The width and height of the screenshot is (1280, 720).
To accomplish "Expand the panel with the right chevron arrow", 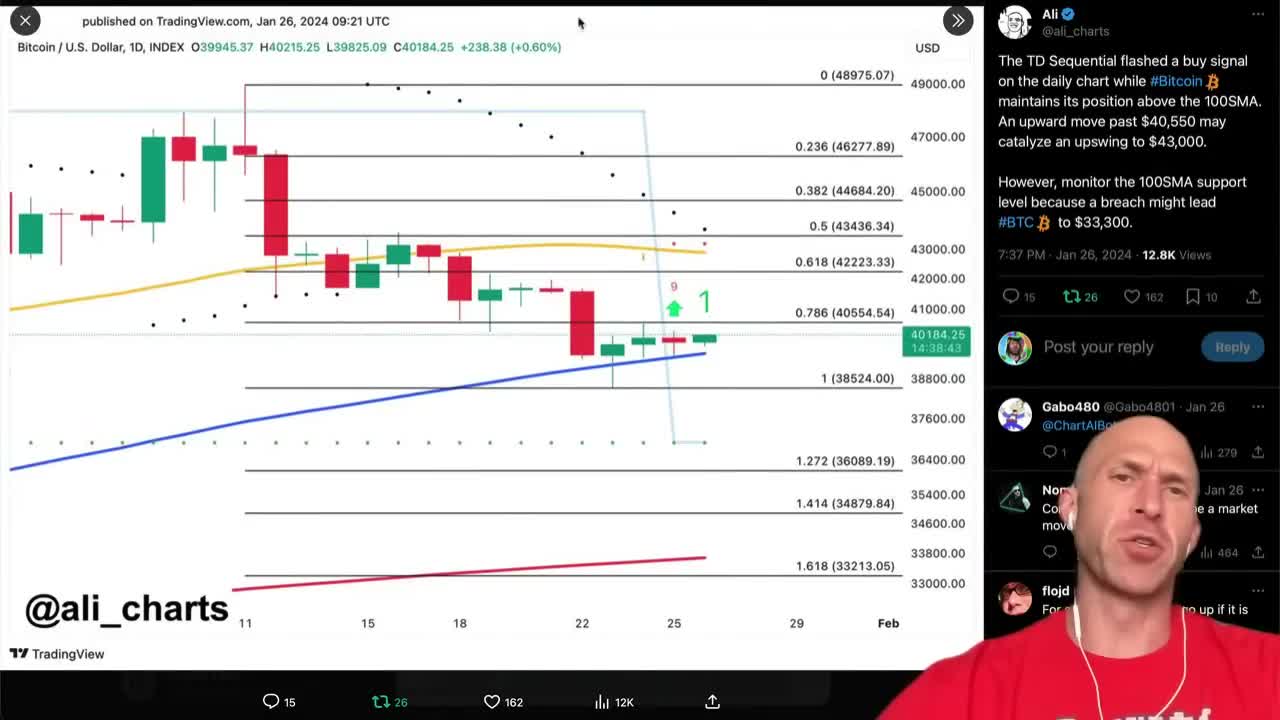I will click(x=957, y=20).
